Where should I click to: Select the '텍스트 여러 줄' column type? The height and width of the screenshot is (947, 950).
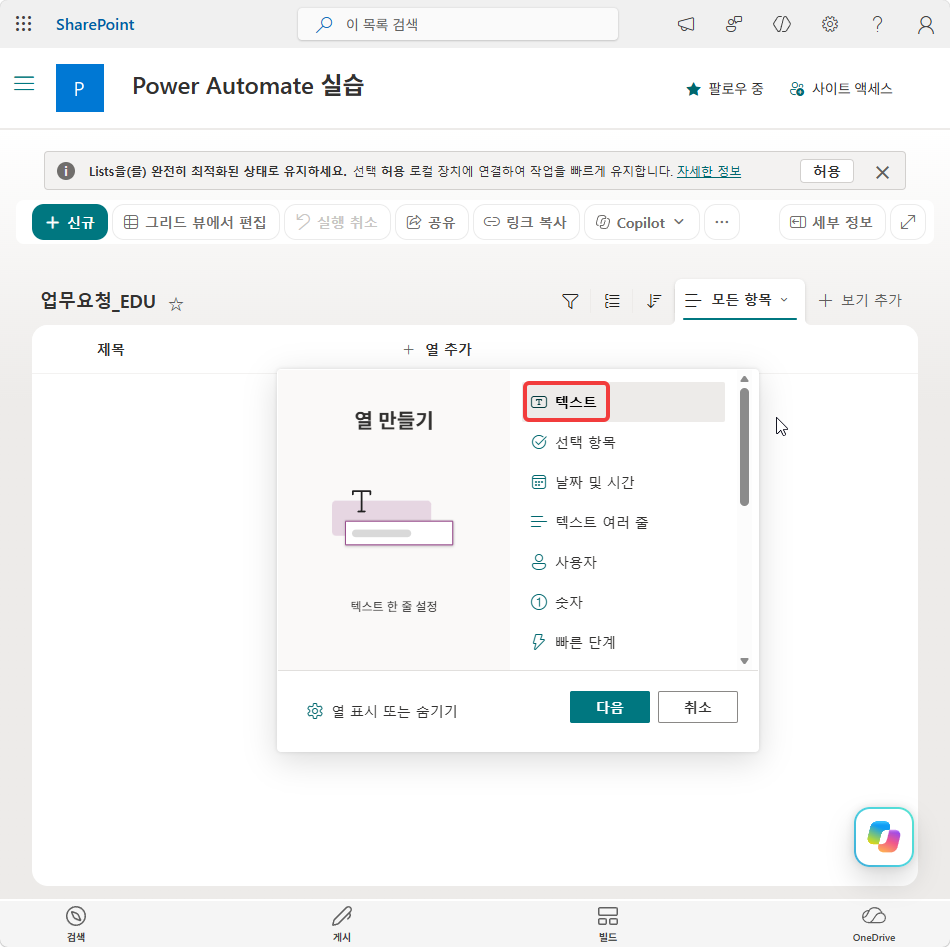pyautogui.click(x=624, y=522)
